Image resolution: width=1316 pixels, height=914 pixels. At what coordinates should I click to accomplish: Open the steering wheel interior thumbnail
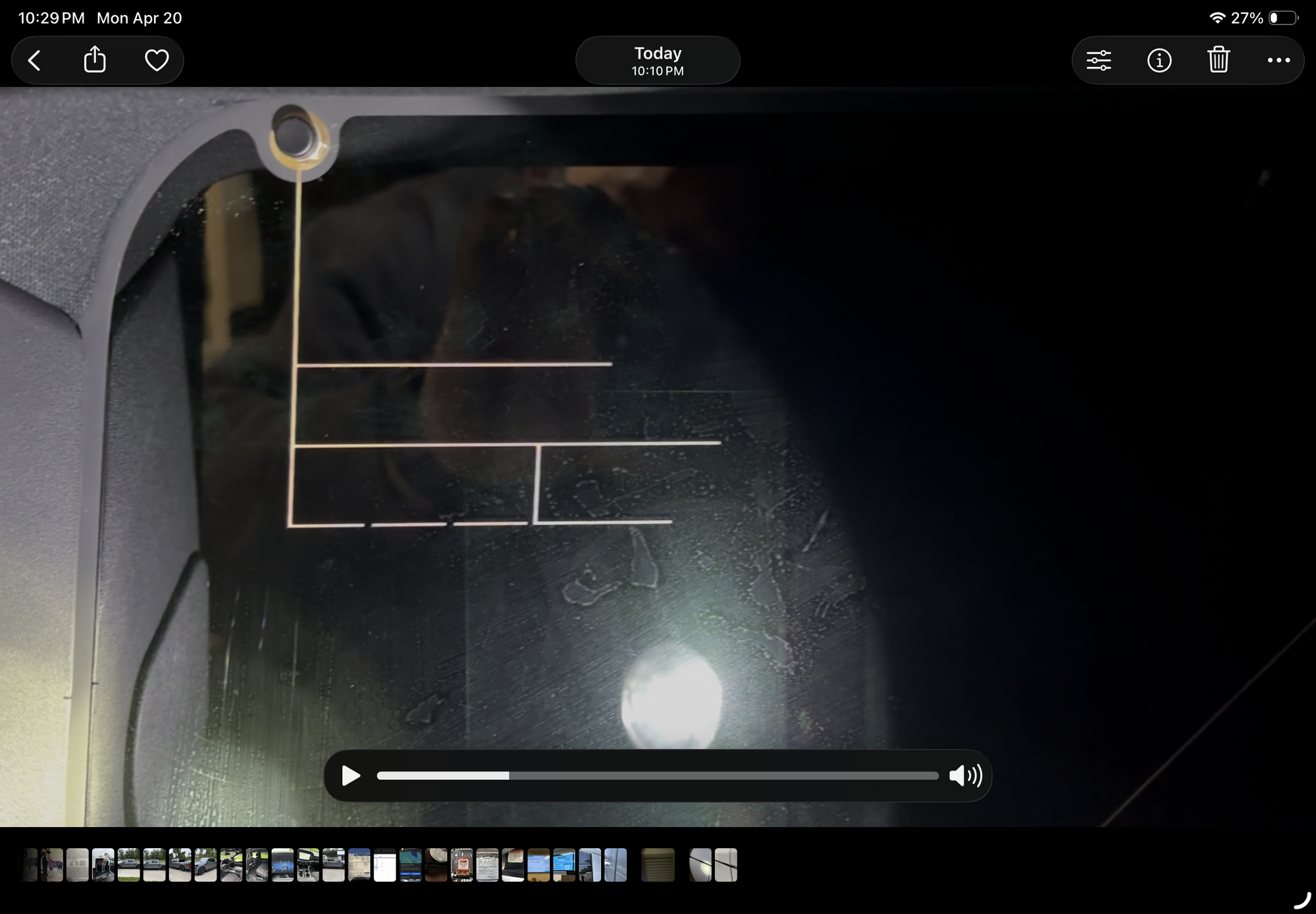231,865
